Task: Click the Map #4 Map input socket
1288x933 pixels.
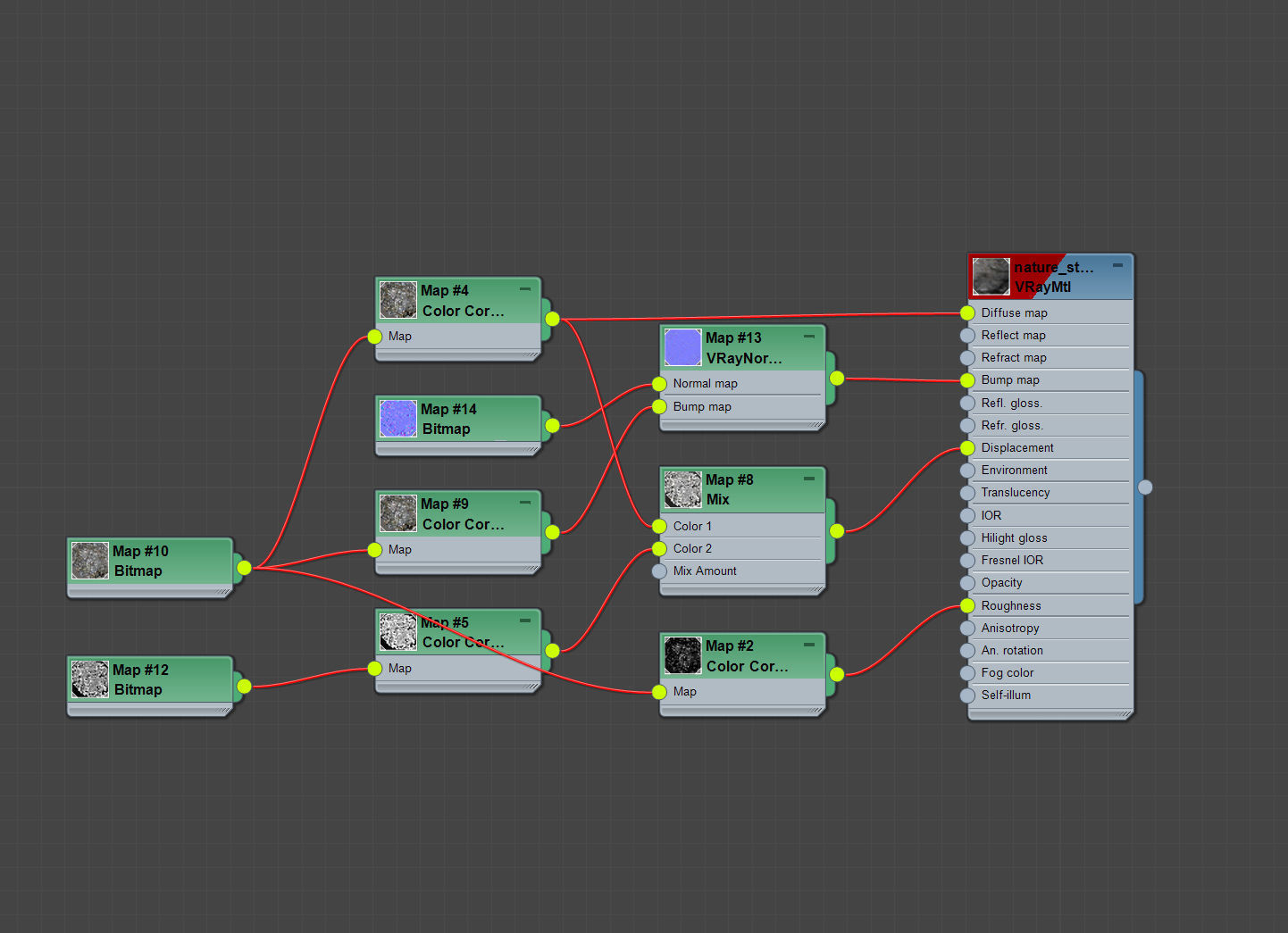Action: coord(374,337)
